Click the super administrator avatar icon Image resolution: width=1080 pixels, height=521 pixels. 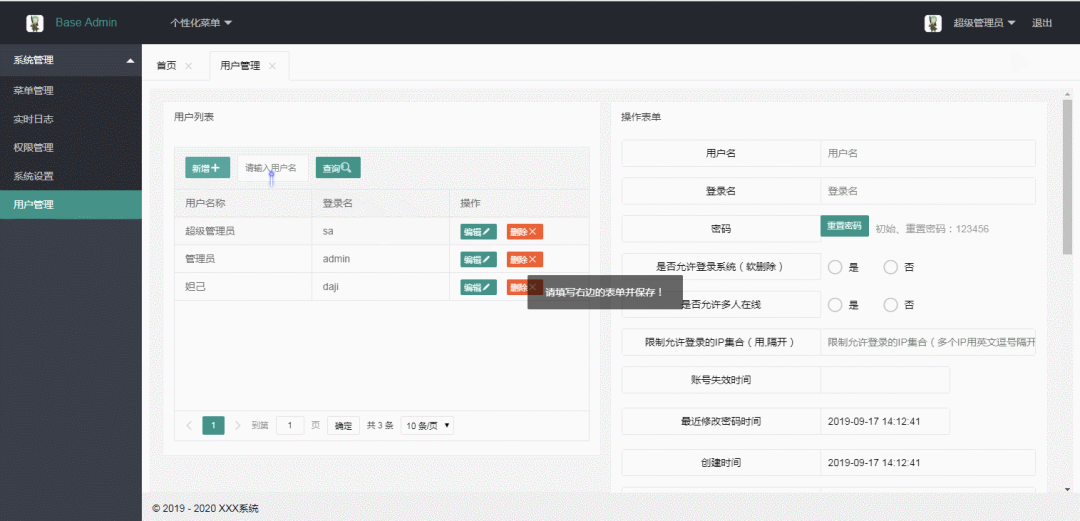tap(933, 23)
